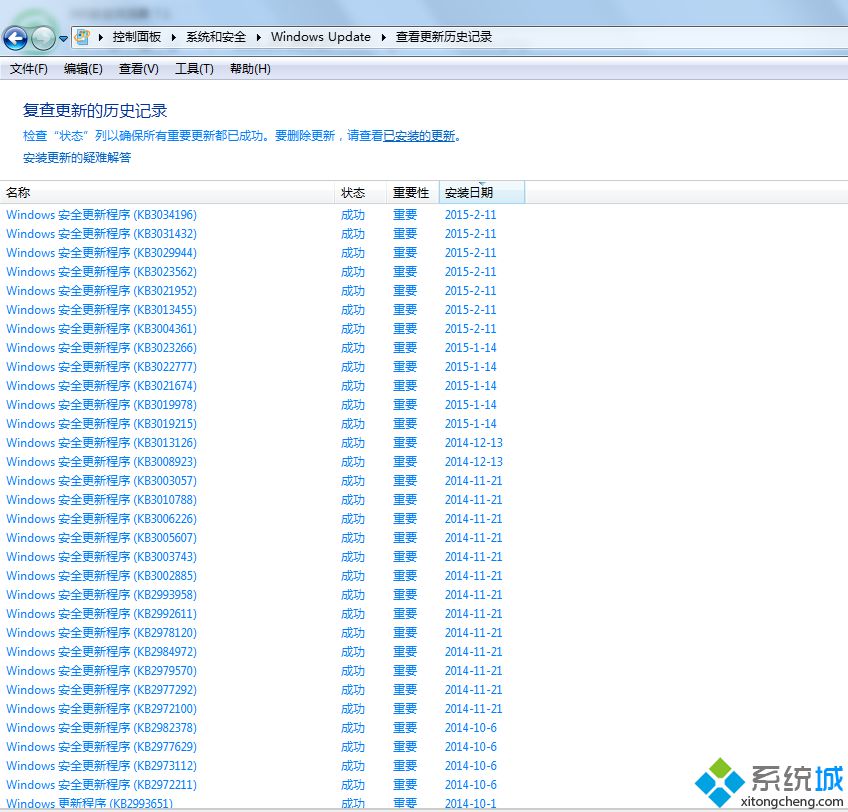Click date 2014-12-13 in KB3008923 row
848x812 pixels.
(474, 461)
